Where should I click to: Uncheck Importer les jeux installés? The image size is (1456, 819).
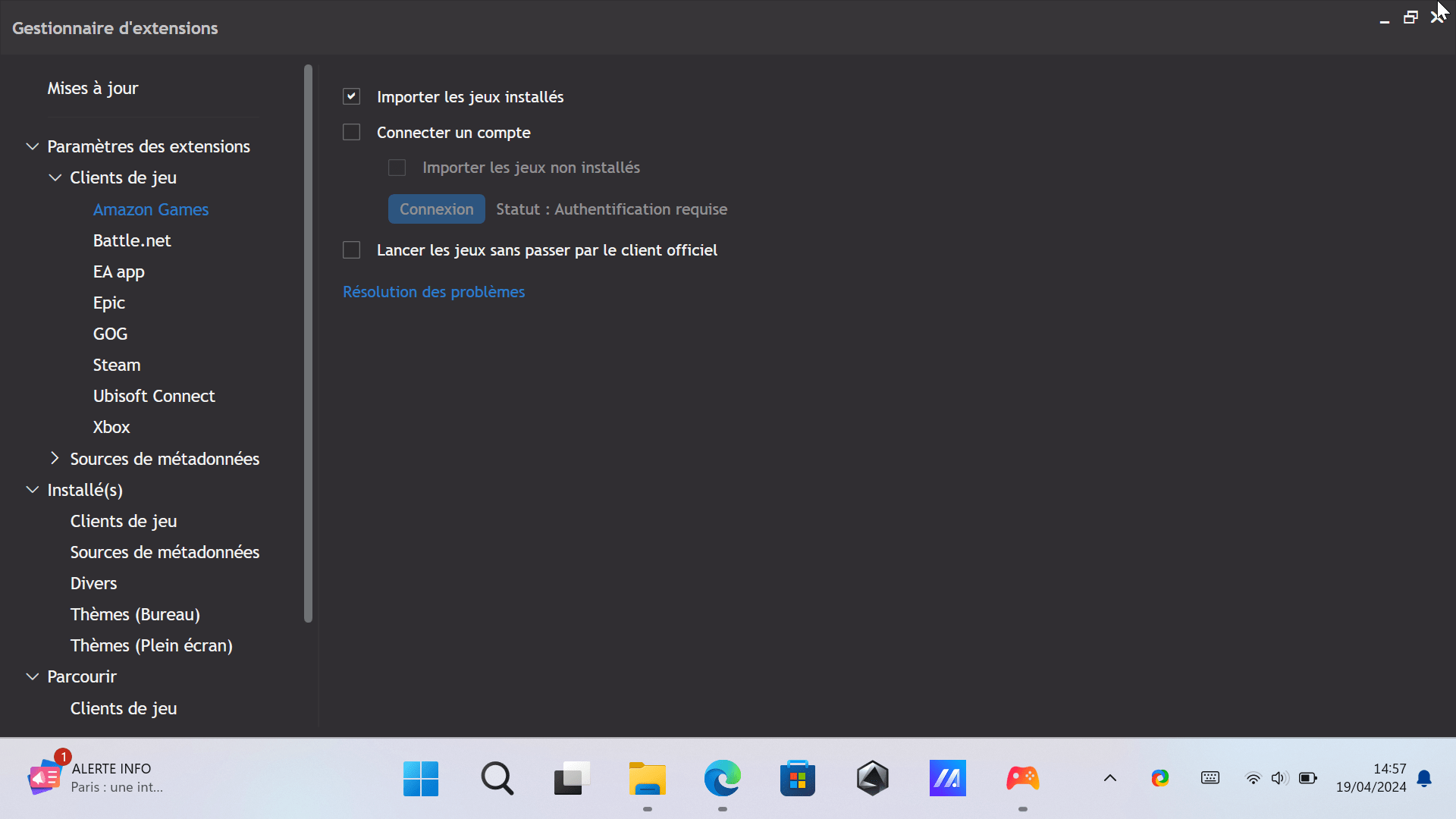tap(351, 96)
